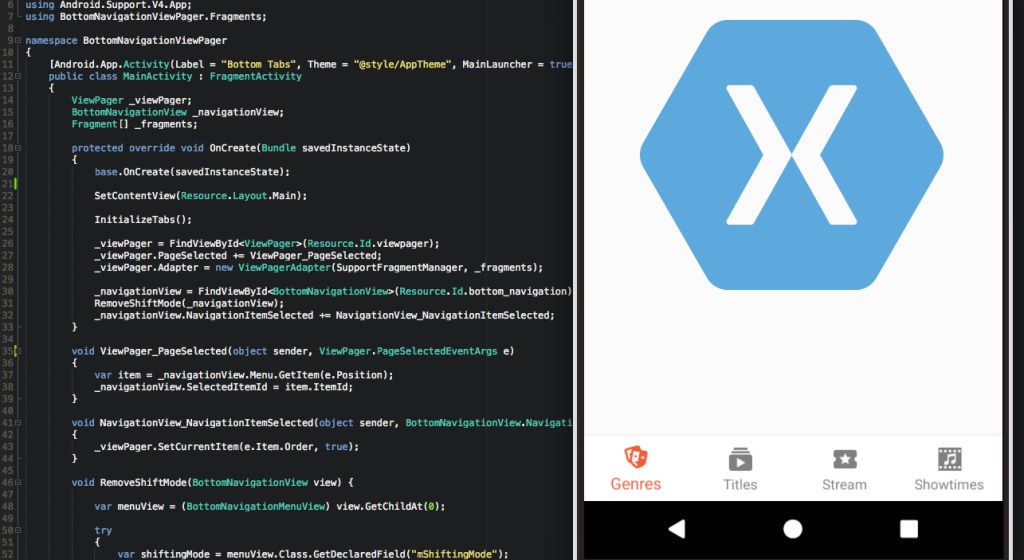Viewport: 1024px width, 560px height.
Task: Collapse the OnCreate method fold on line 18
Action: (18, 148)
